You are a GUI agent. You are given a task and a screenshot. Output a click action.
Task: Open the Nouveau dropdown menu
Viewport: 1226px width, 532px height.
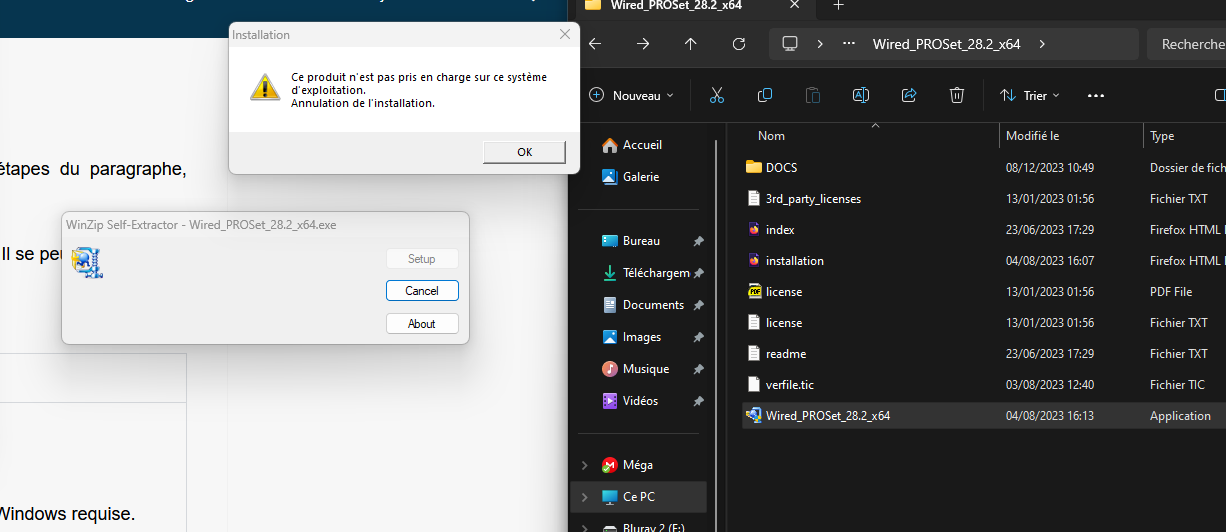(632, 95)
